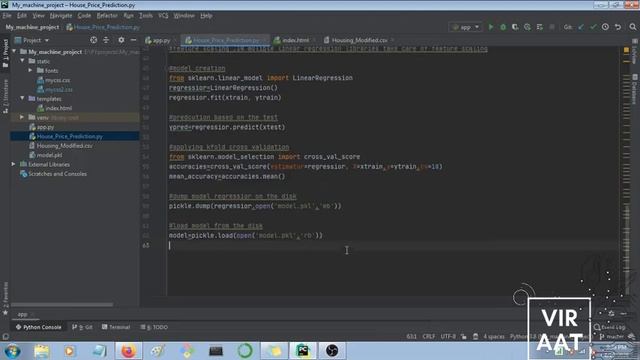This screenshot has height=360, width=640.
Task: Run the app configuration with green play icon
Action: tap(491, 27)
